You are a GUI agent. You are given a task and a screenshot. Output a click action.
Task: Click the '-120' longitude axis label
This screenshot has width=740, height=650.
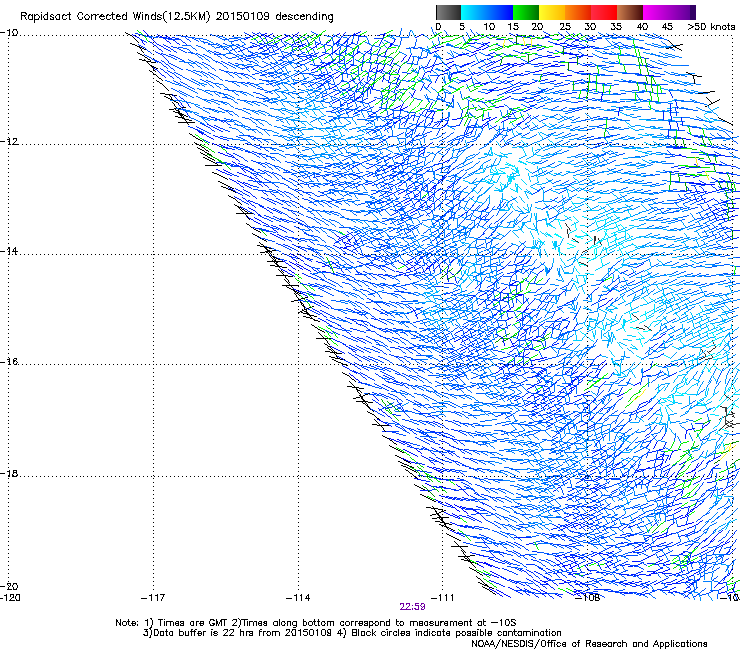click(x=10, y=597)
